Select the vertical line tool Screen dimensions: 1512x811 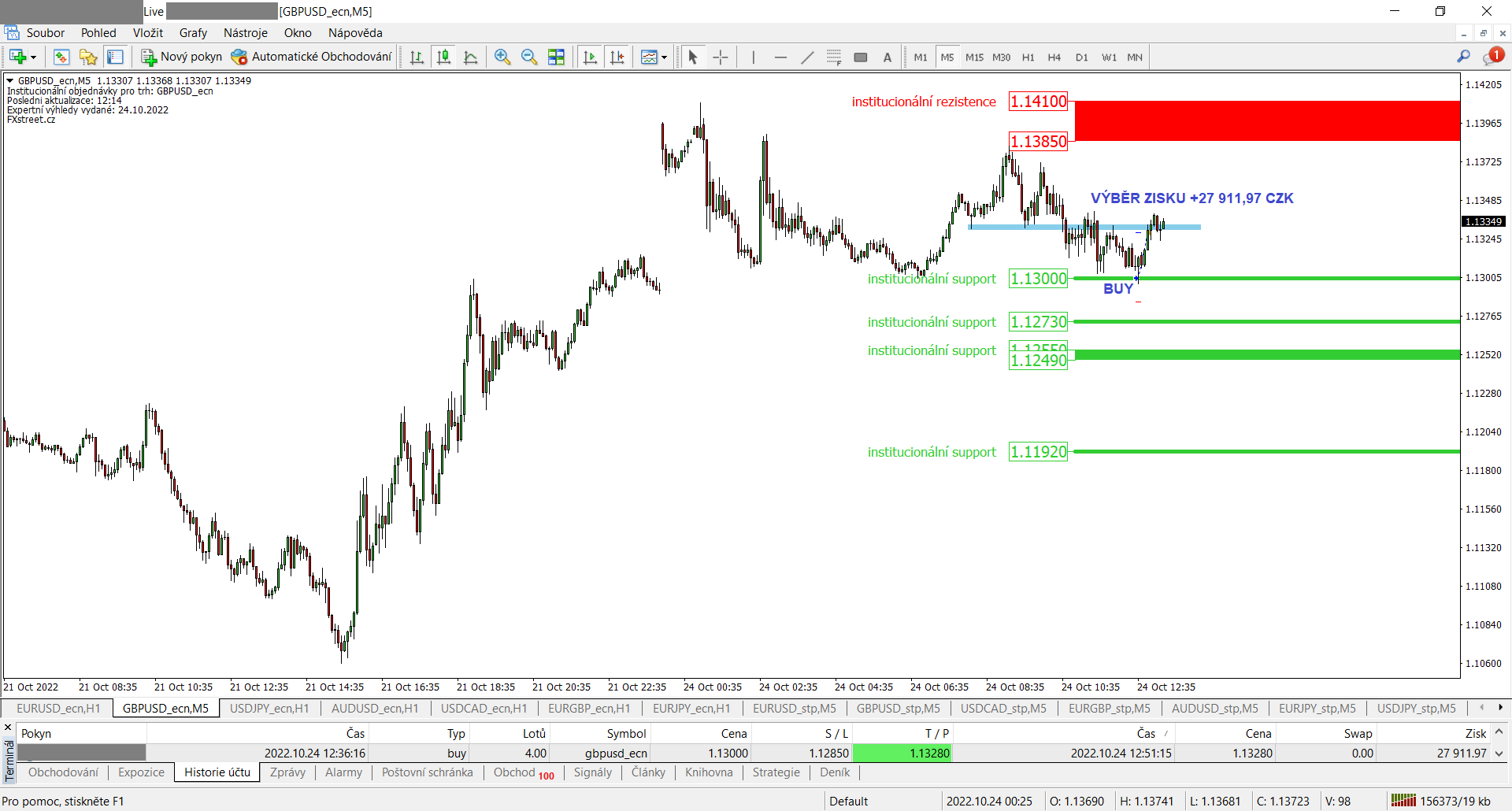click(754, 57)
